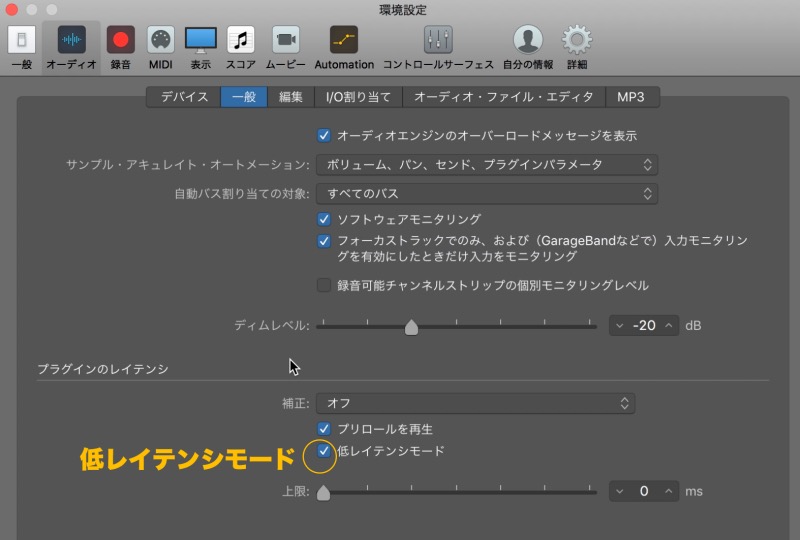Increase the dim level dB value
This screenshot has width=800, height=540.
pos(668,326)
